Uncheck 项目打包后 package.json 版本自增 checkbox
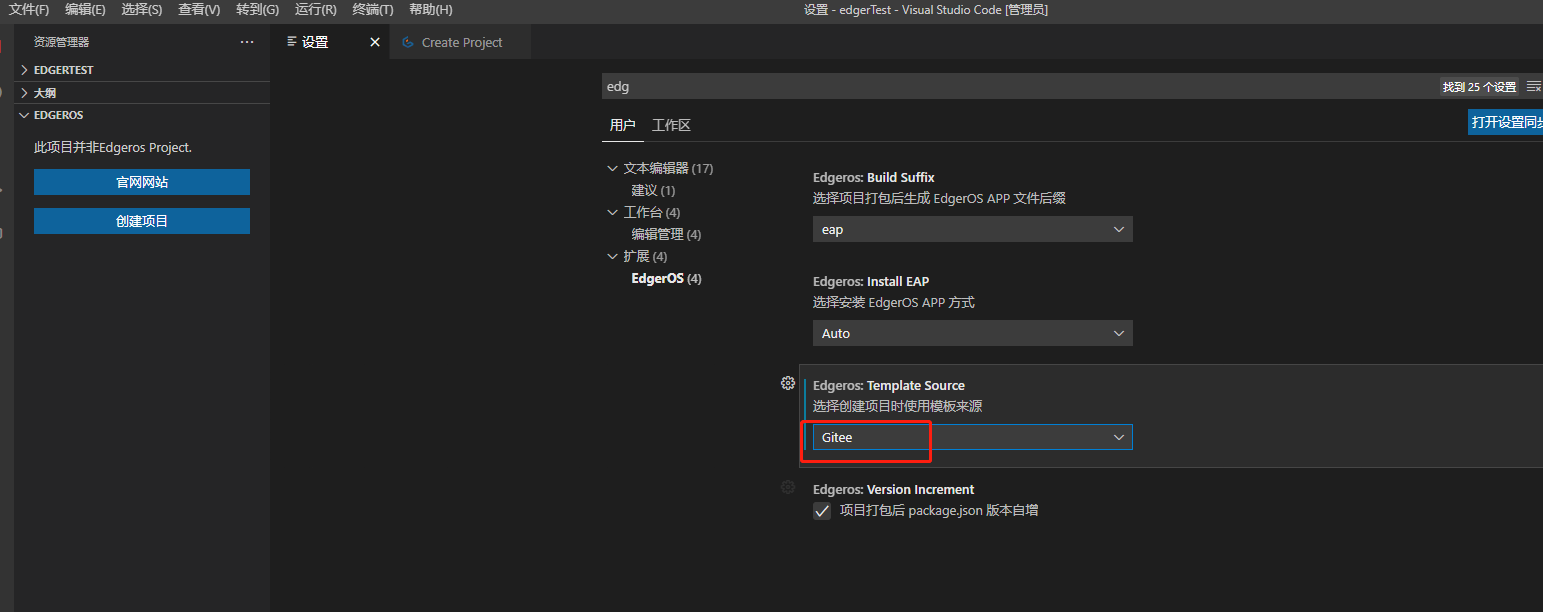This screenshot has width=1543, height=612. [x=822, y=511]
